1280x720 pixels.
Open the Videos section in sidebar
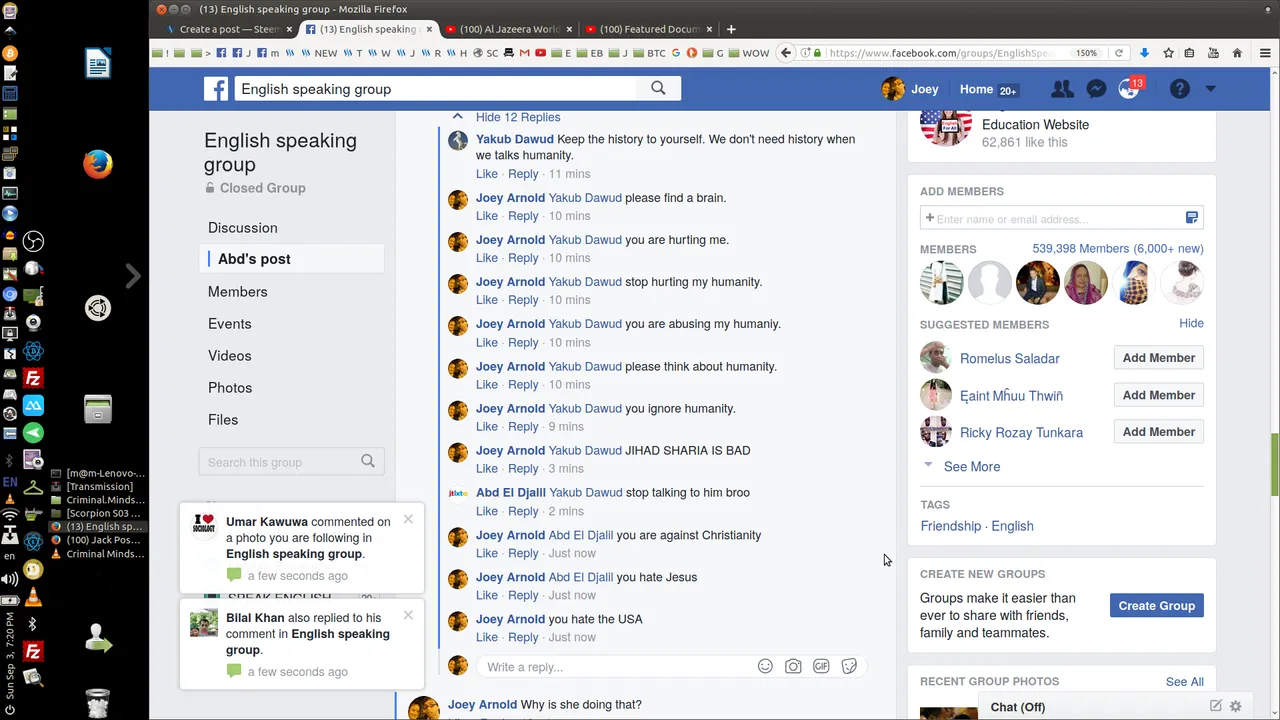pos(229,355)
